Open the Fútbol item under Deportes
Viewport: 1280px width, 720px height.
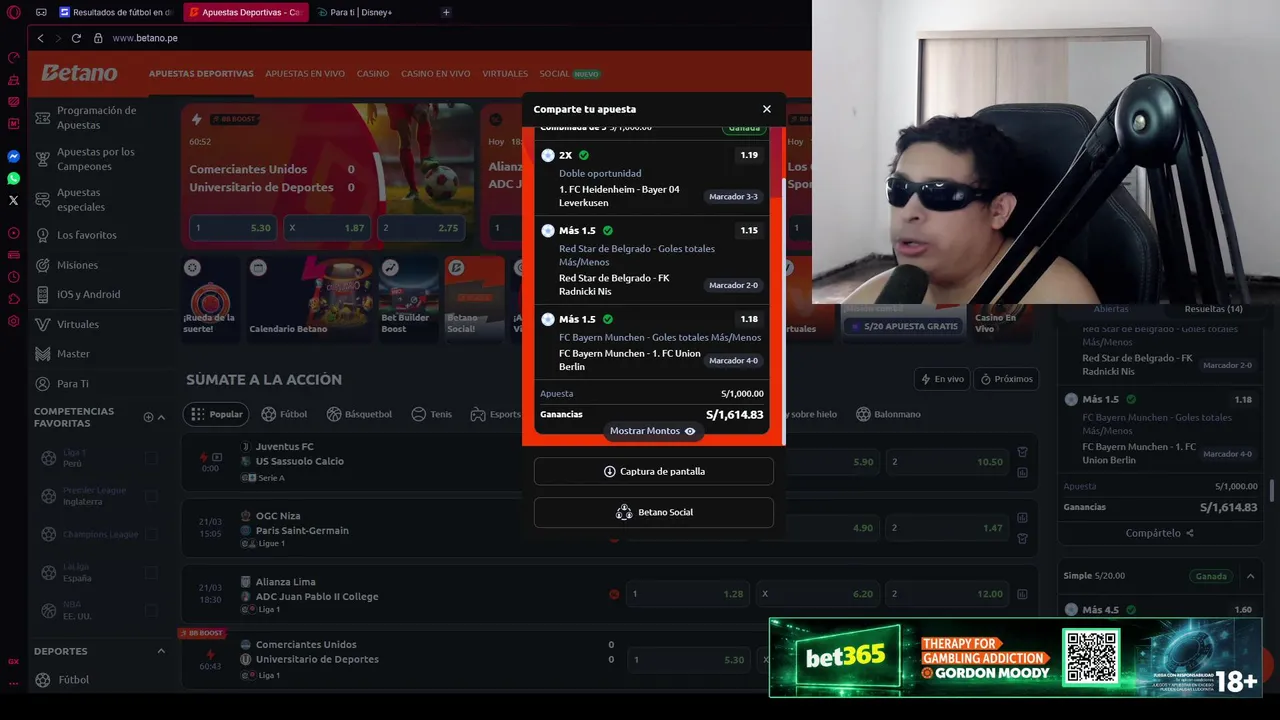tap(73, 680)
